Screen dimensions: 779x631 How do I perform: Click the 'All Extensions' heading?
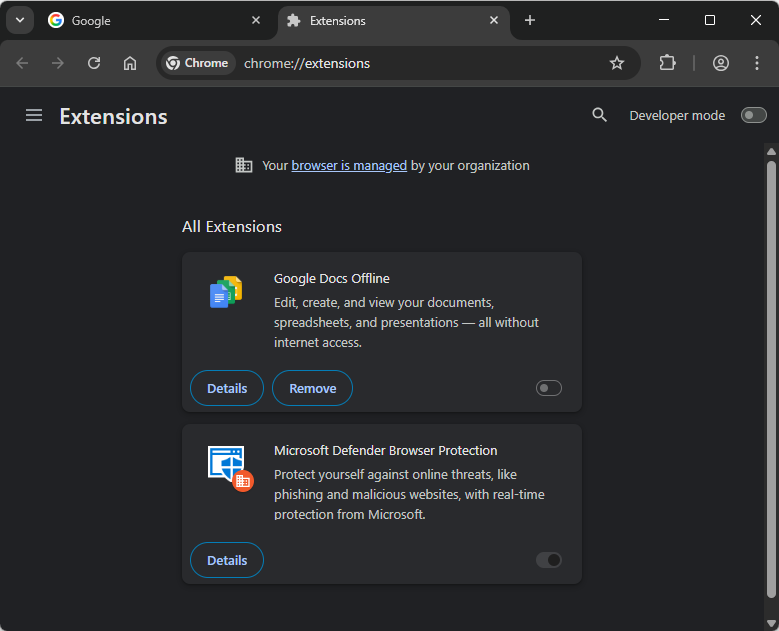[x=232, y=227]
